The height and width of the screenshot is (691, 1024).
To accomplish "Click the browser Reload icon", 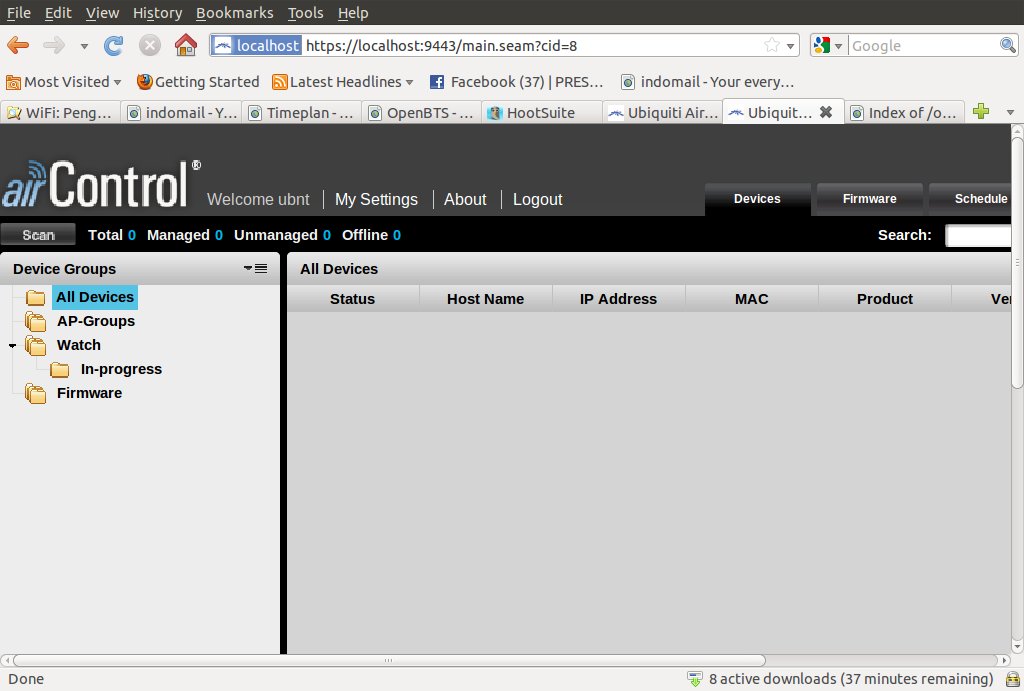I will click(x=114, y=45).
